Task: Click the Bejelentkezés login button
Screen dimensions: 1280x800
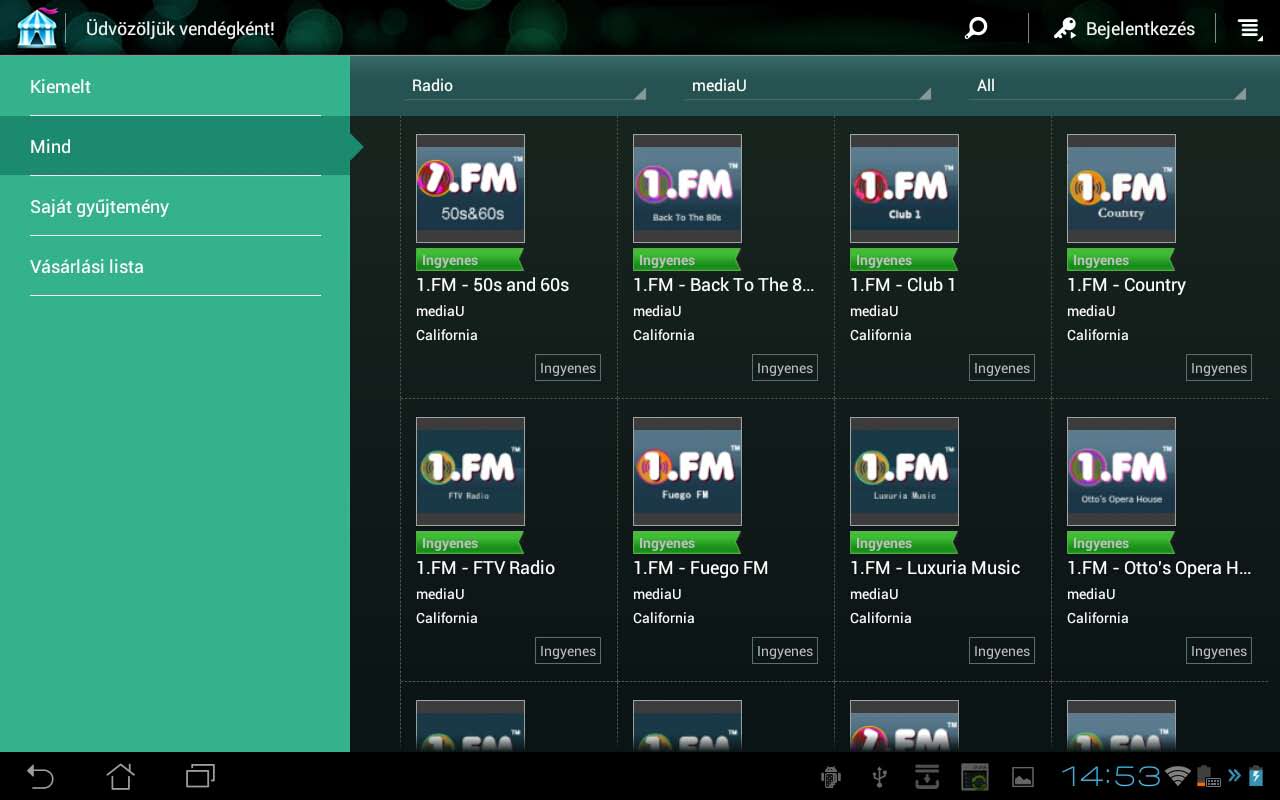Action: click(1124, 29)
